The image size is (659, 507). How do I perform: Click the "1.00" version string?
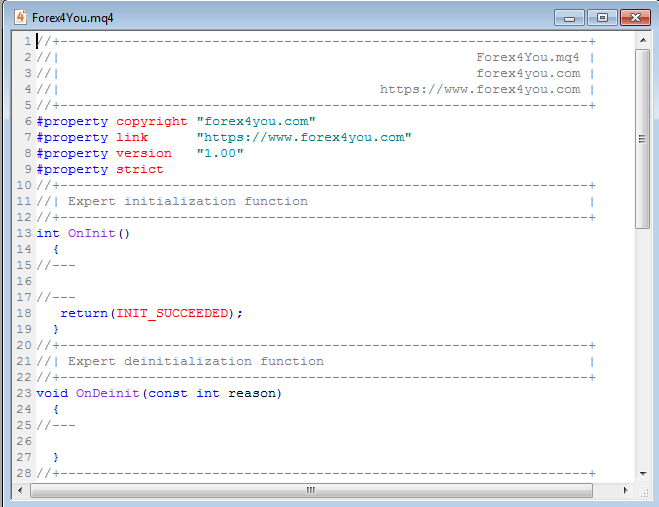tap(220, 153)
